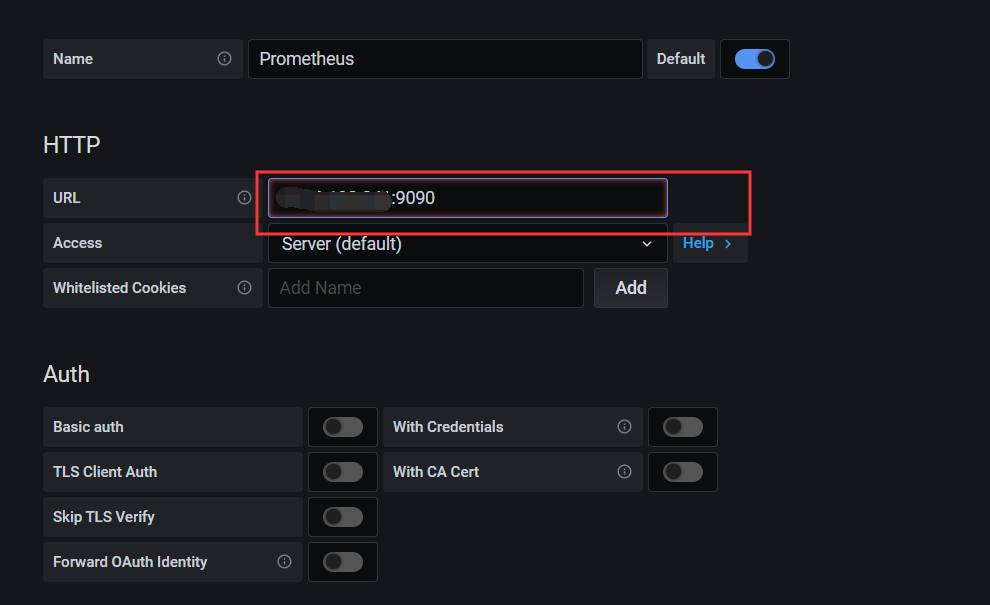Enable Forward OAuth Identity toggle
Viewport: 990px width, 605px height.
tap(343, 562)
